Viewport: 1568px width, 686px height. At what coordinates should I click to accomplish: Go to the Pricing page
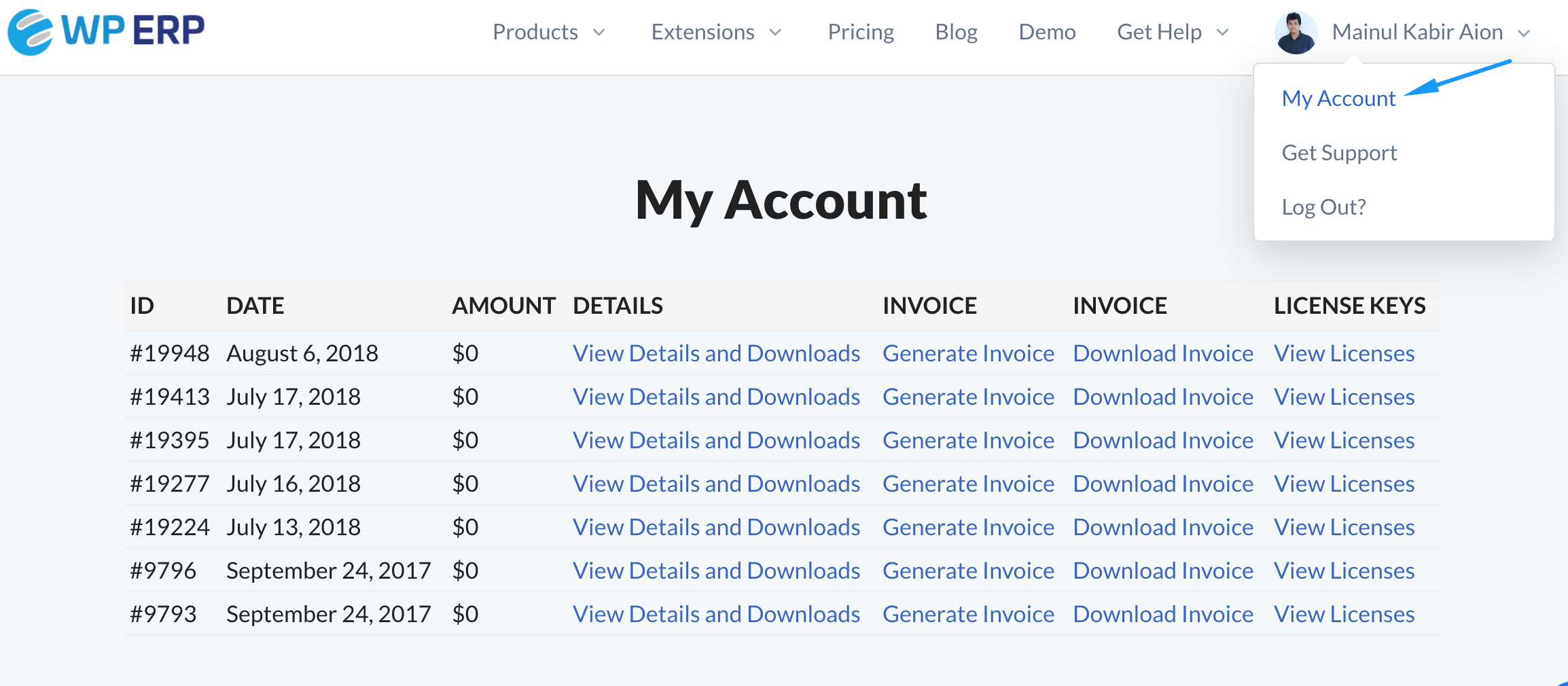pyautogui.click(x=861, y=32)
